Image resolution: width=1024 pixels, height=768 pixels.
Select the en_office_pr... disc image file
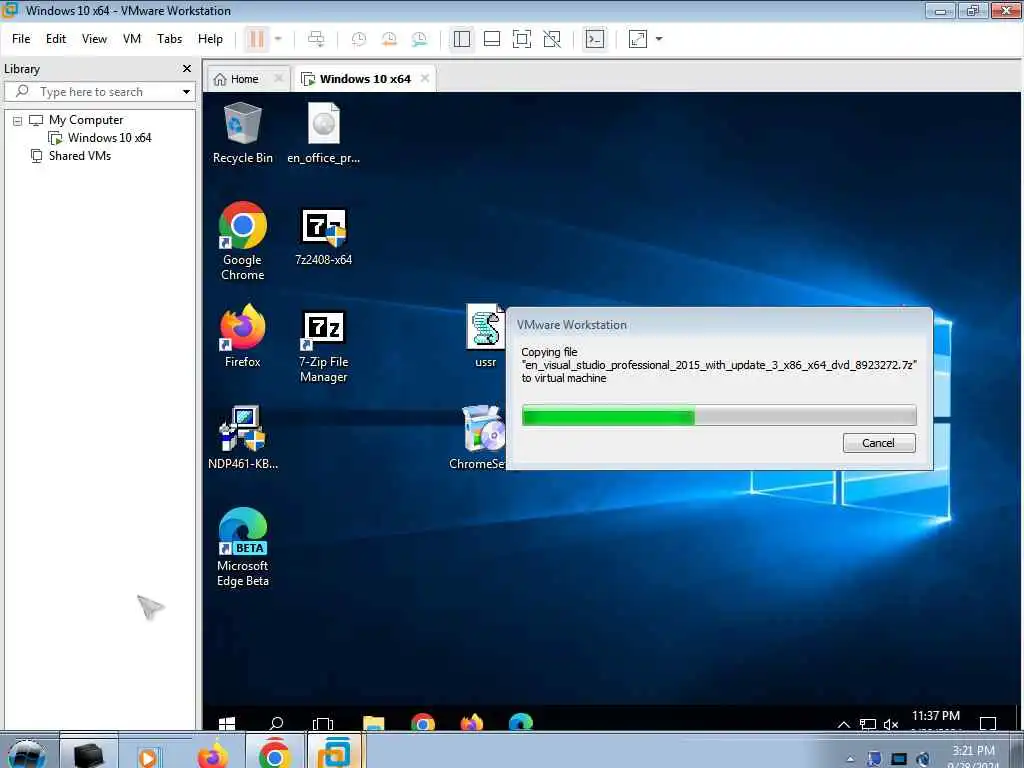tap(323, 134)
